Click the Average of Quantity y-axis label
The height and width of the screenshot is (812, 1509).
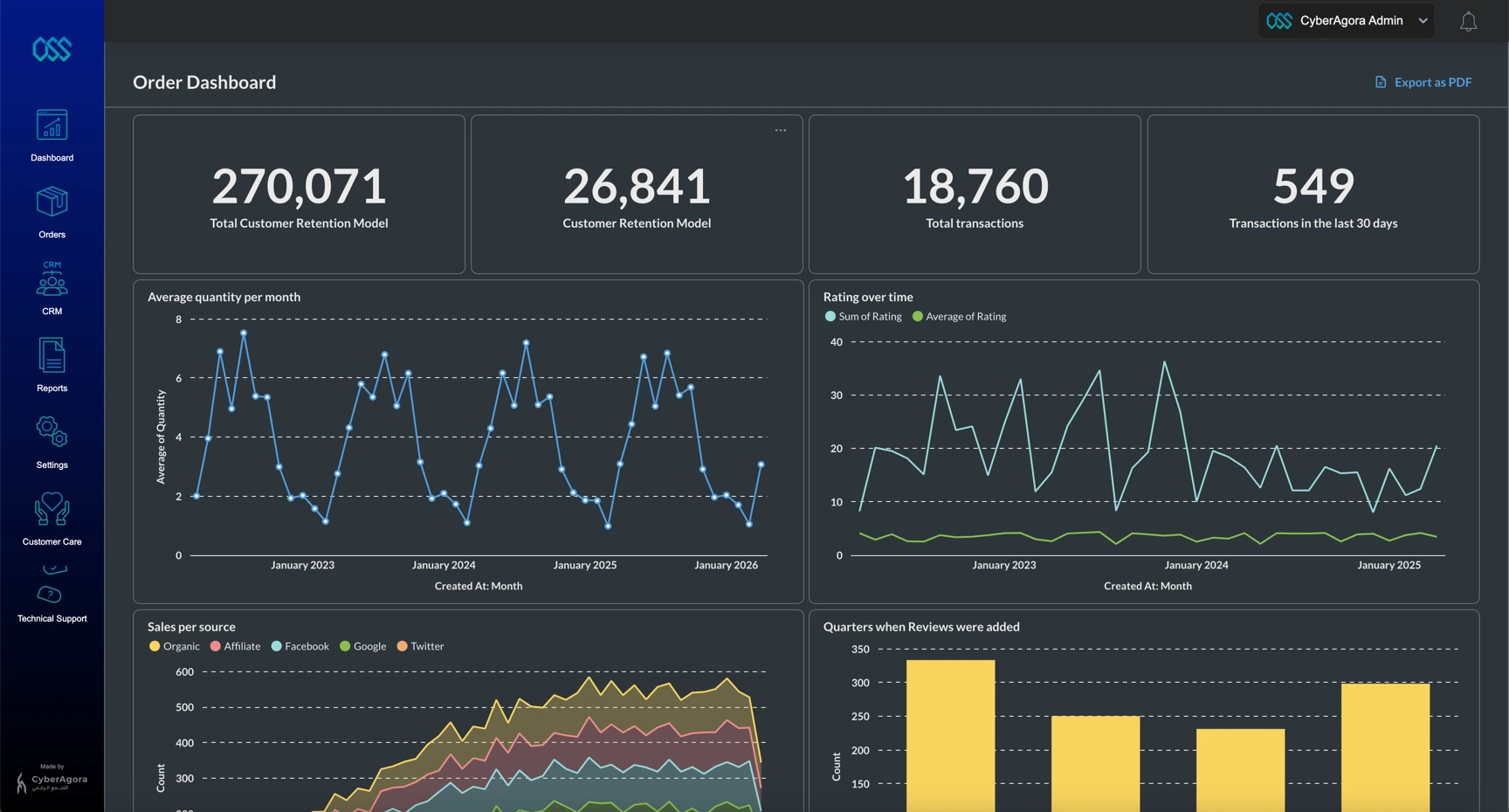point(161,437)
